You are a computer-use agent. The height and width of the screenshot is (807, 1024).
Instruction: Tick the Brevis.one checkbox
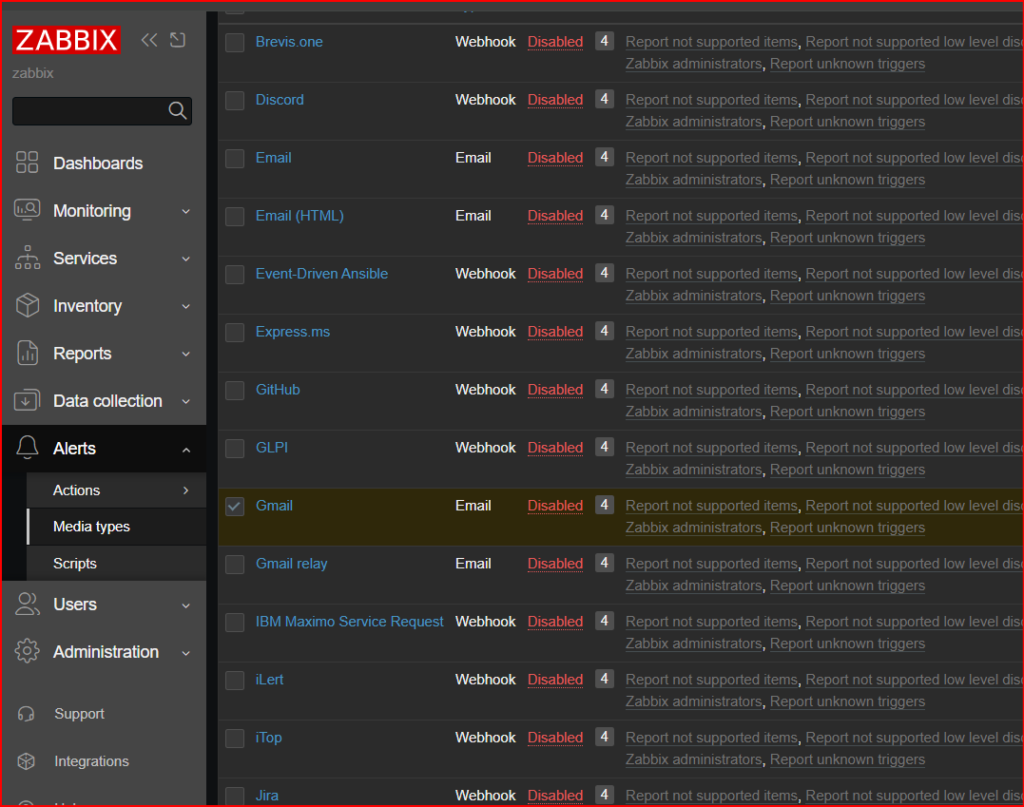pos(234,42)
